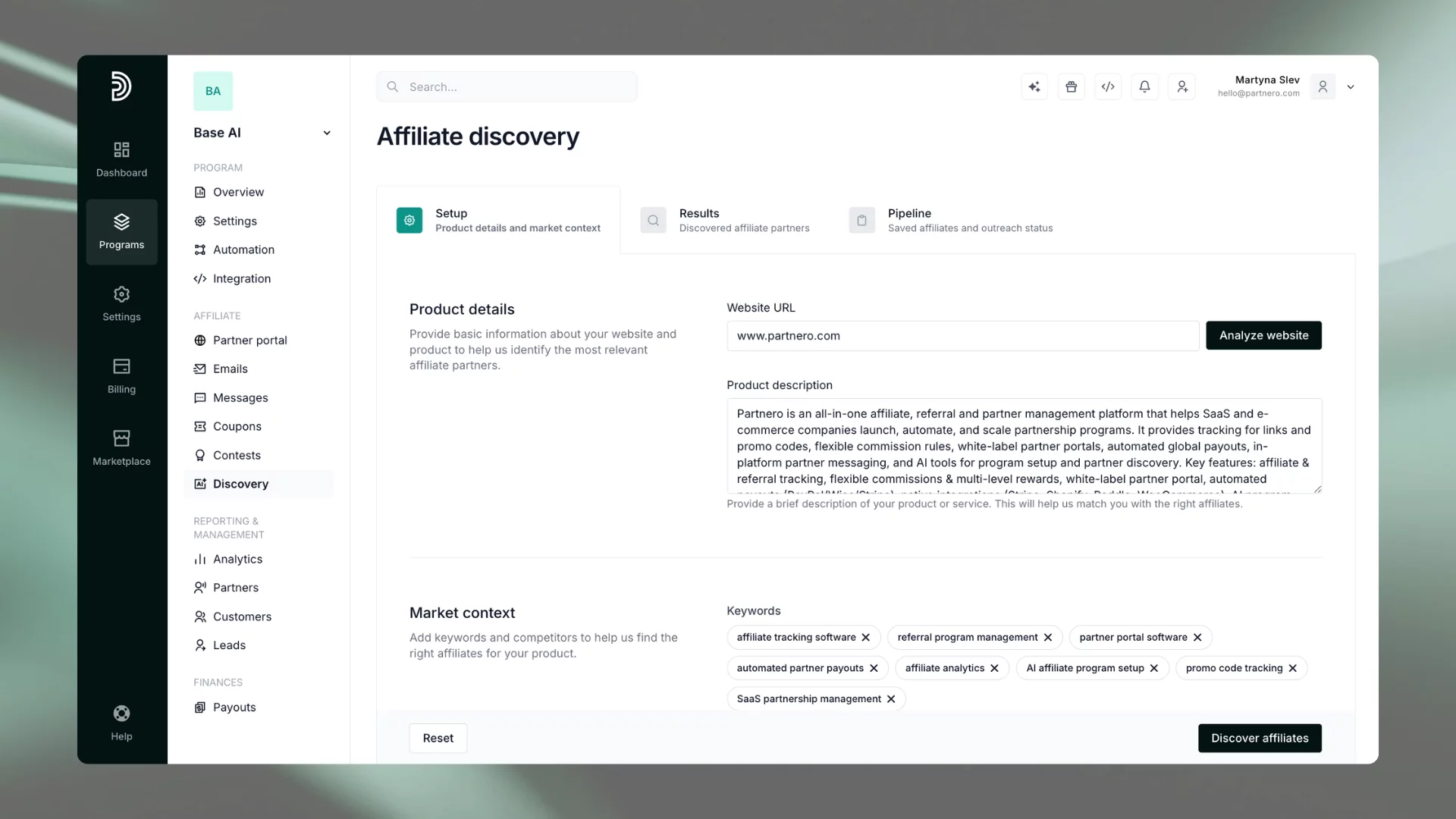Open the Marketplace section
Image resolution: width=1456 pixels, height=819 pixels.
click(x=121, y=448)
